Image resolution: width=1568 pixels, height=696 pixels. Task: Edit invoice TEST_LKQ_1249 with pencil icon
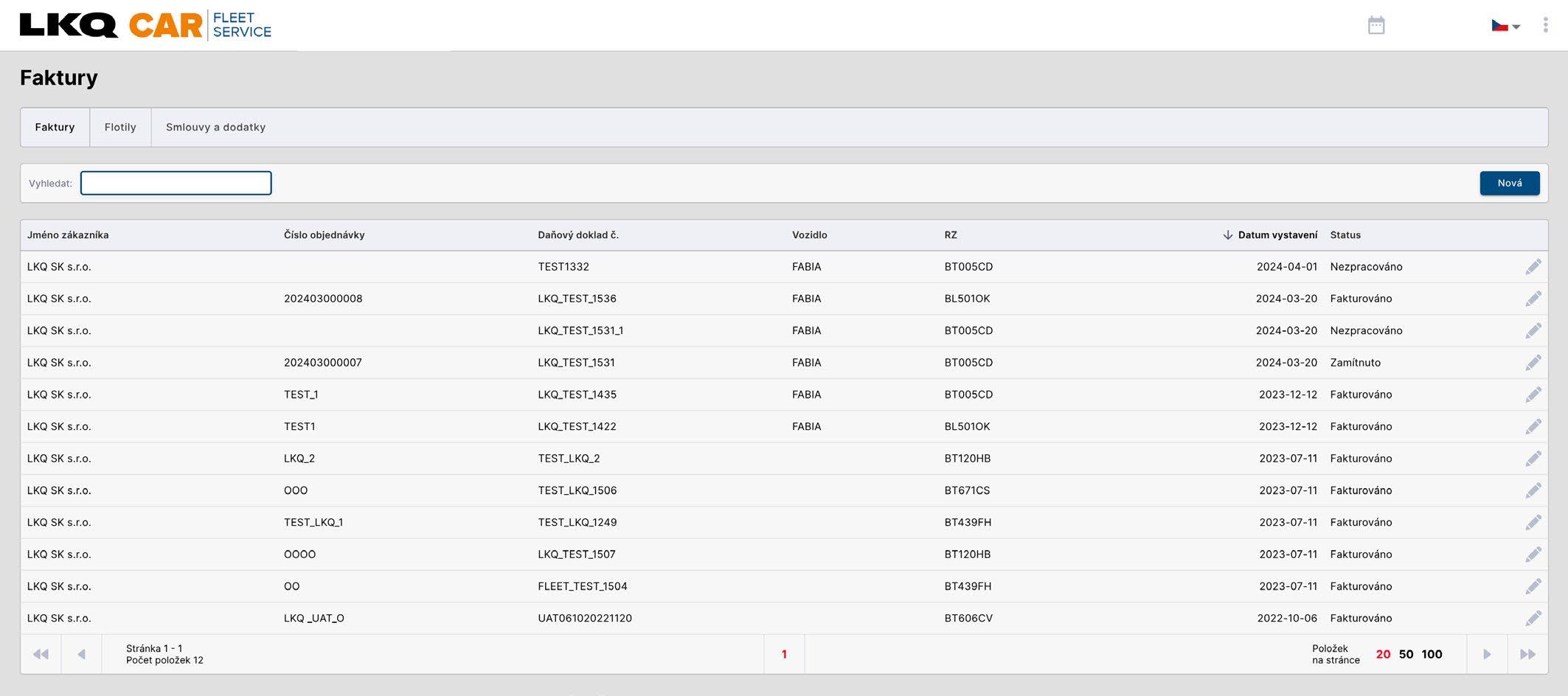(1533, 522)
